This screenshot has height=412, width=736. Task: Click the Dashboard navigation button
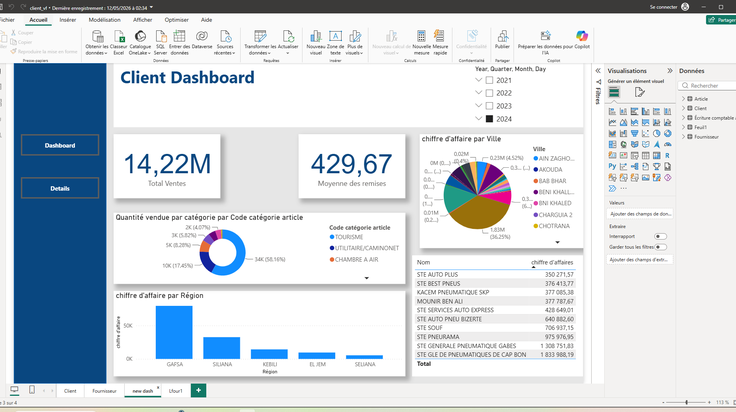click(60, 145)
